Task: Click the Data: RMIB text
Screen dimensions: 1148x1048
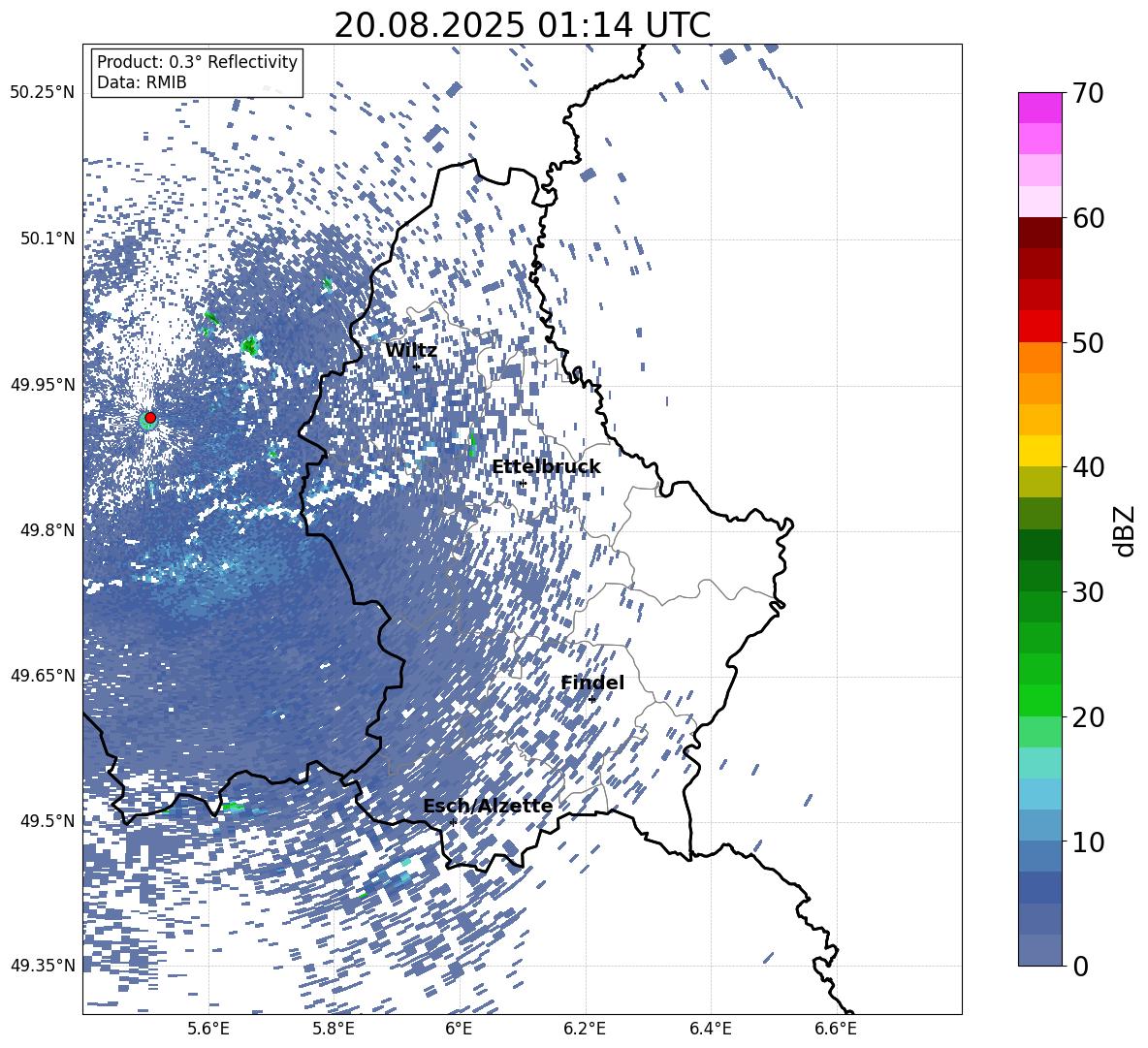Action: pyautogui.click(x=142, y=82)
